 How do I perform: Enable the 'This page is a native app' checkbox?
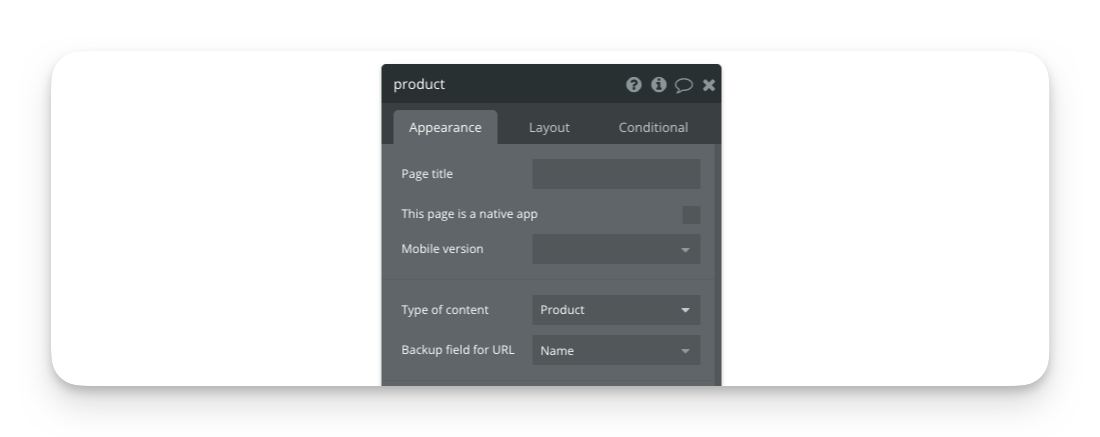click(x=691, y=215)
